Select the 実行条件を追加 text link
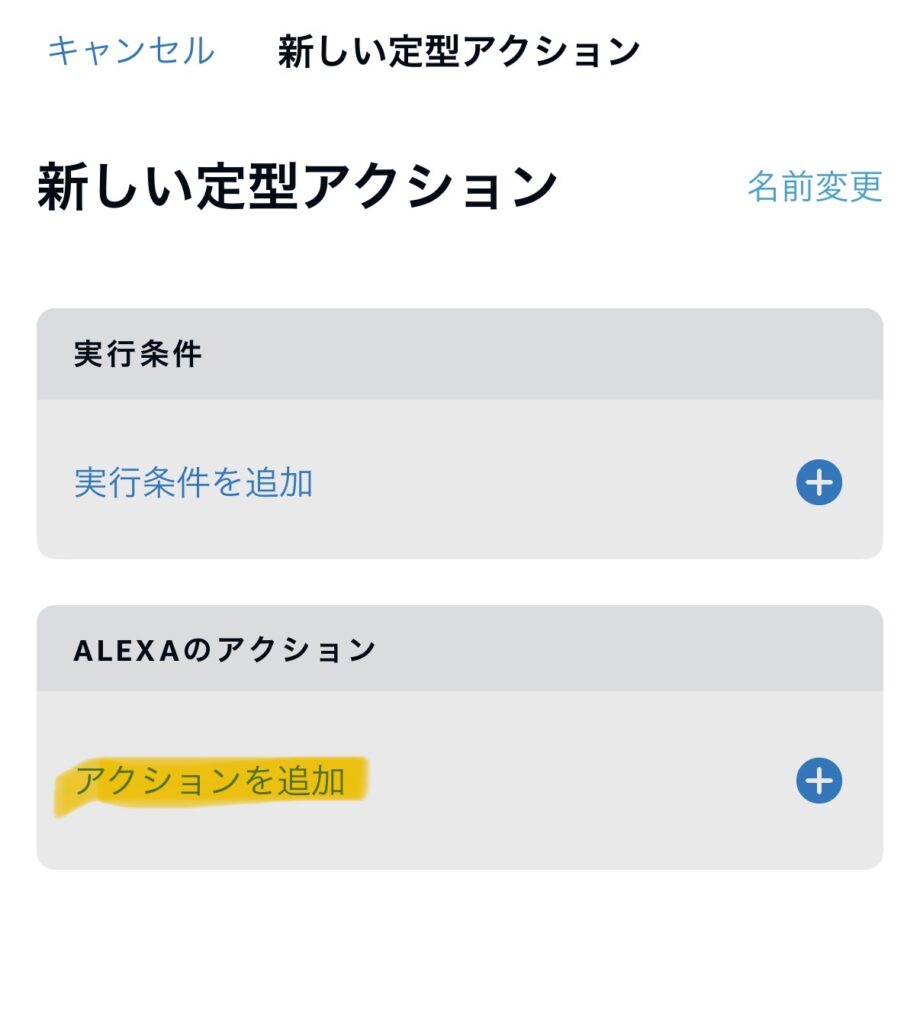920x1024 pixels. [194, 483]
